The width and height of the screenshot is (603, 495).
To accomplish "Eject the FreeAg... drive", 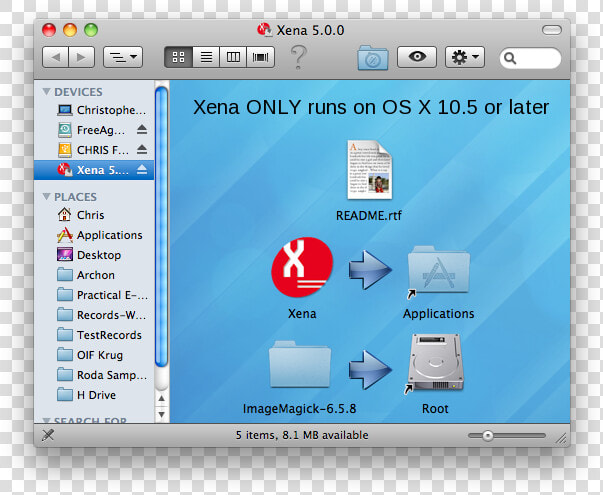I will pyautogui.click(x=142, y=130).
